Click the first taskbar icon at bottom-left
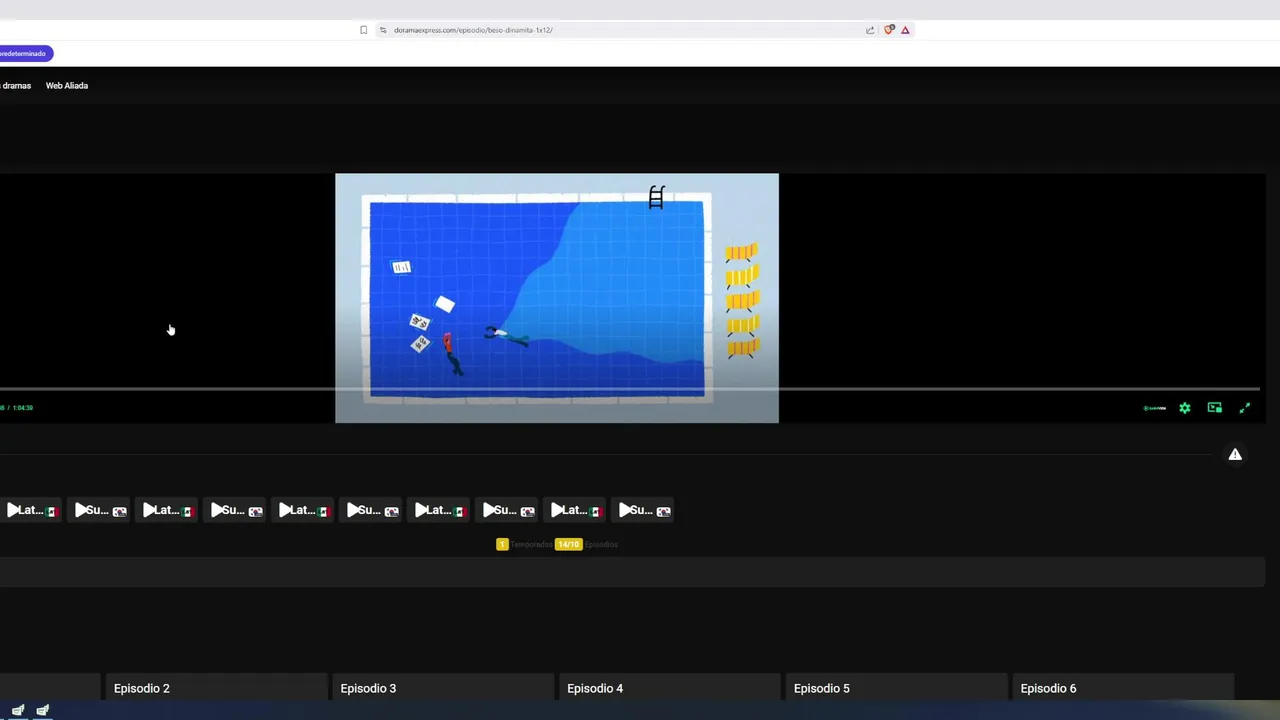Viewport: 1280px width, 720px height. [x=18, y=711]
